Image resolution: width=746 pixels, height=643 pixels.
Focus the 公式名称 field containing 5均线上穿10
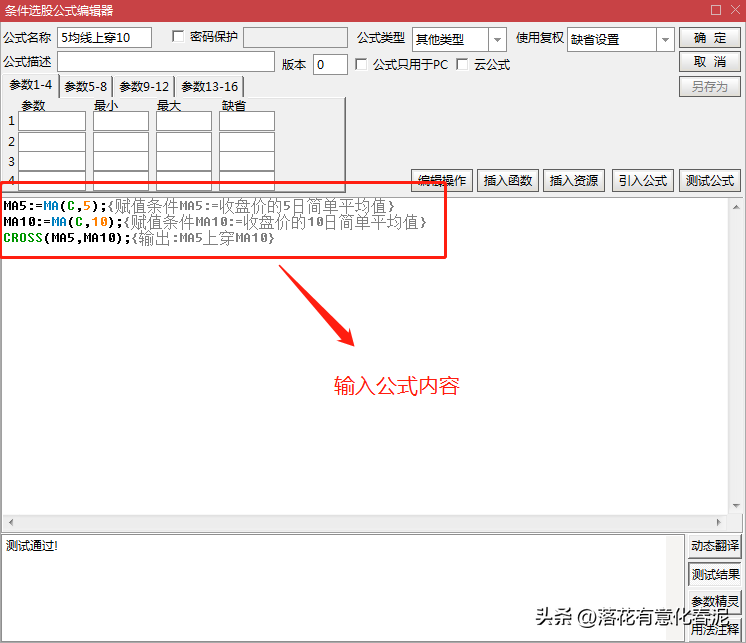pyautogui.click(x=105, y=38)
